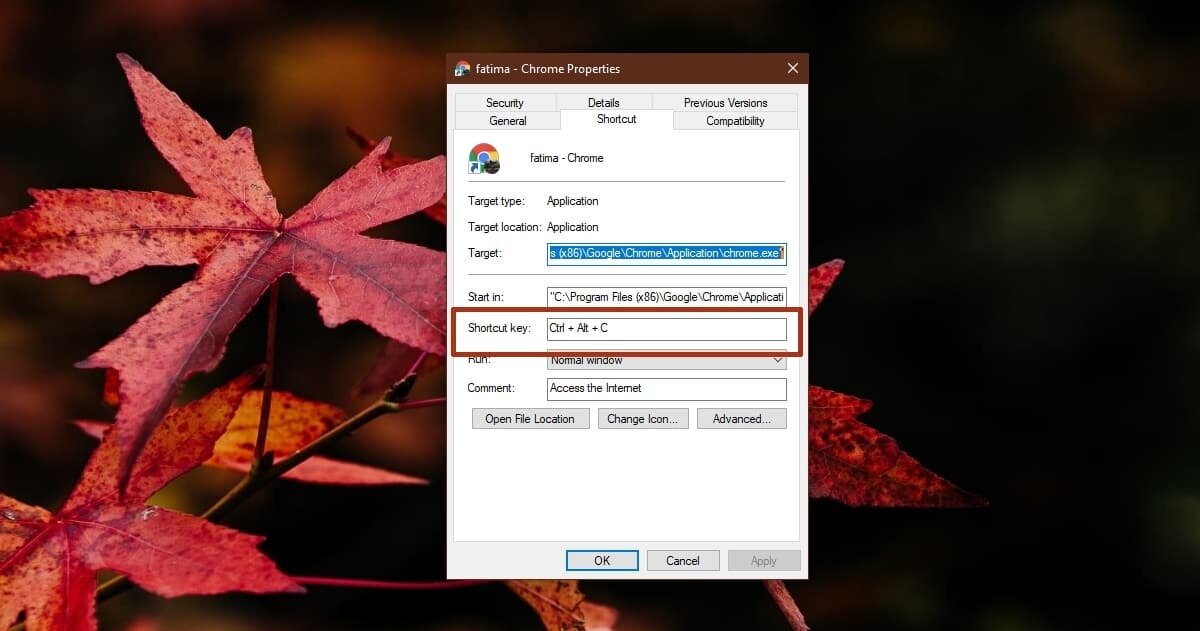
Task: Go to the General tab
Action: click(507, 120)
